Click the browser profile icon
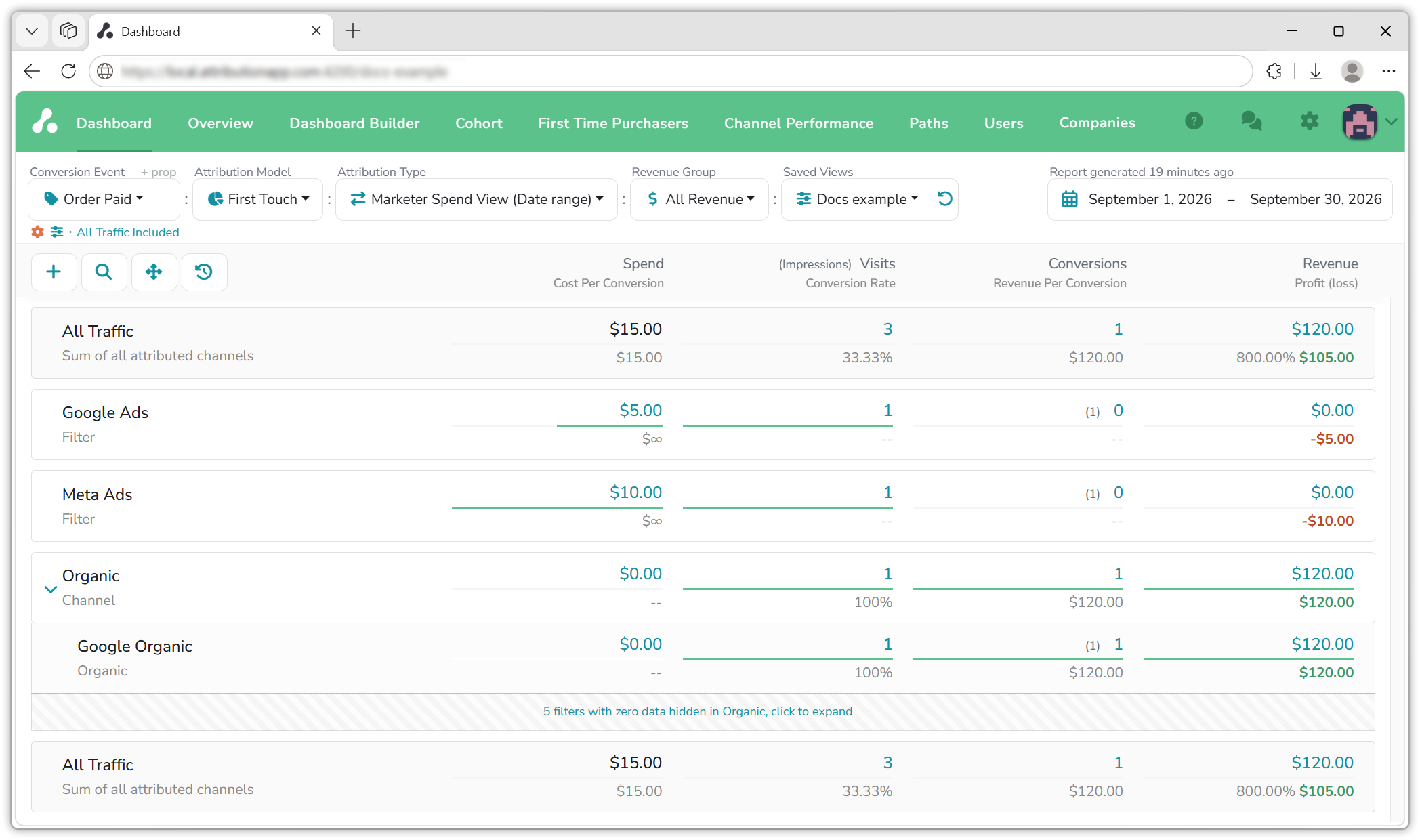Viewport: 1420px width, 840px height. point(1352,71)
